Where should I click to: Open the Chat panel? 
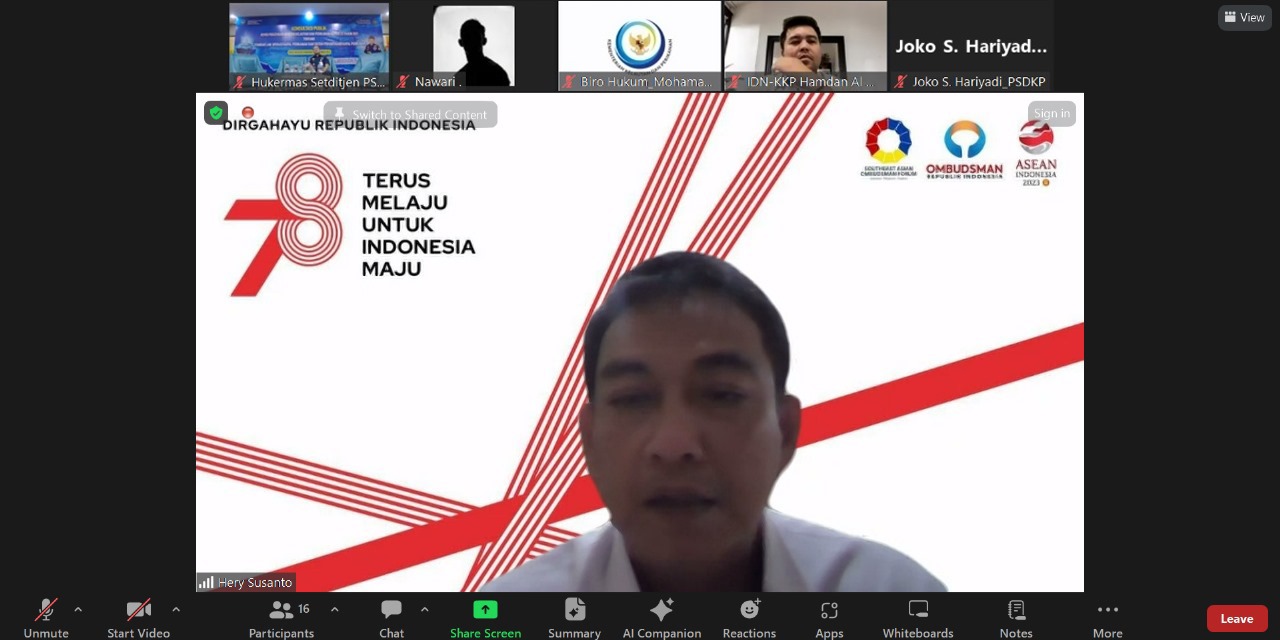[391, 618]
